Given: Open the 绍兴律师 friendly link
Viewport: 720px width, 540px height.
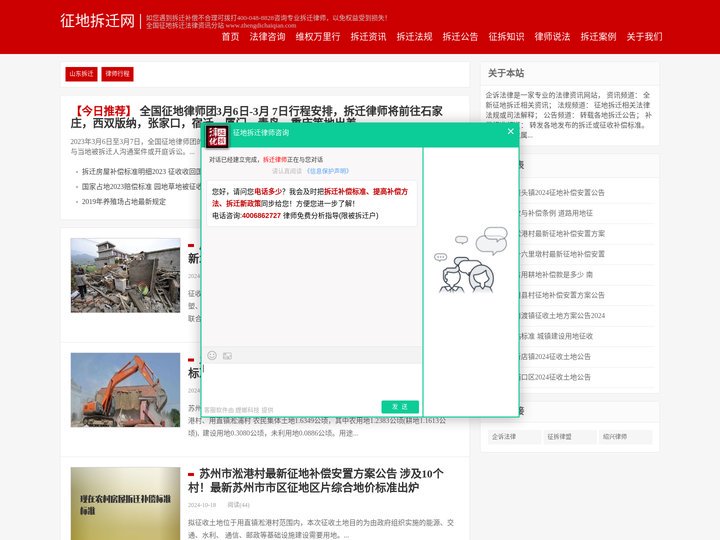Looking at the screenshot, I should 625,437.
